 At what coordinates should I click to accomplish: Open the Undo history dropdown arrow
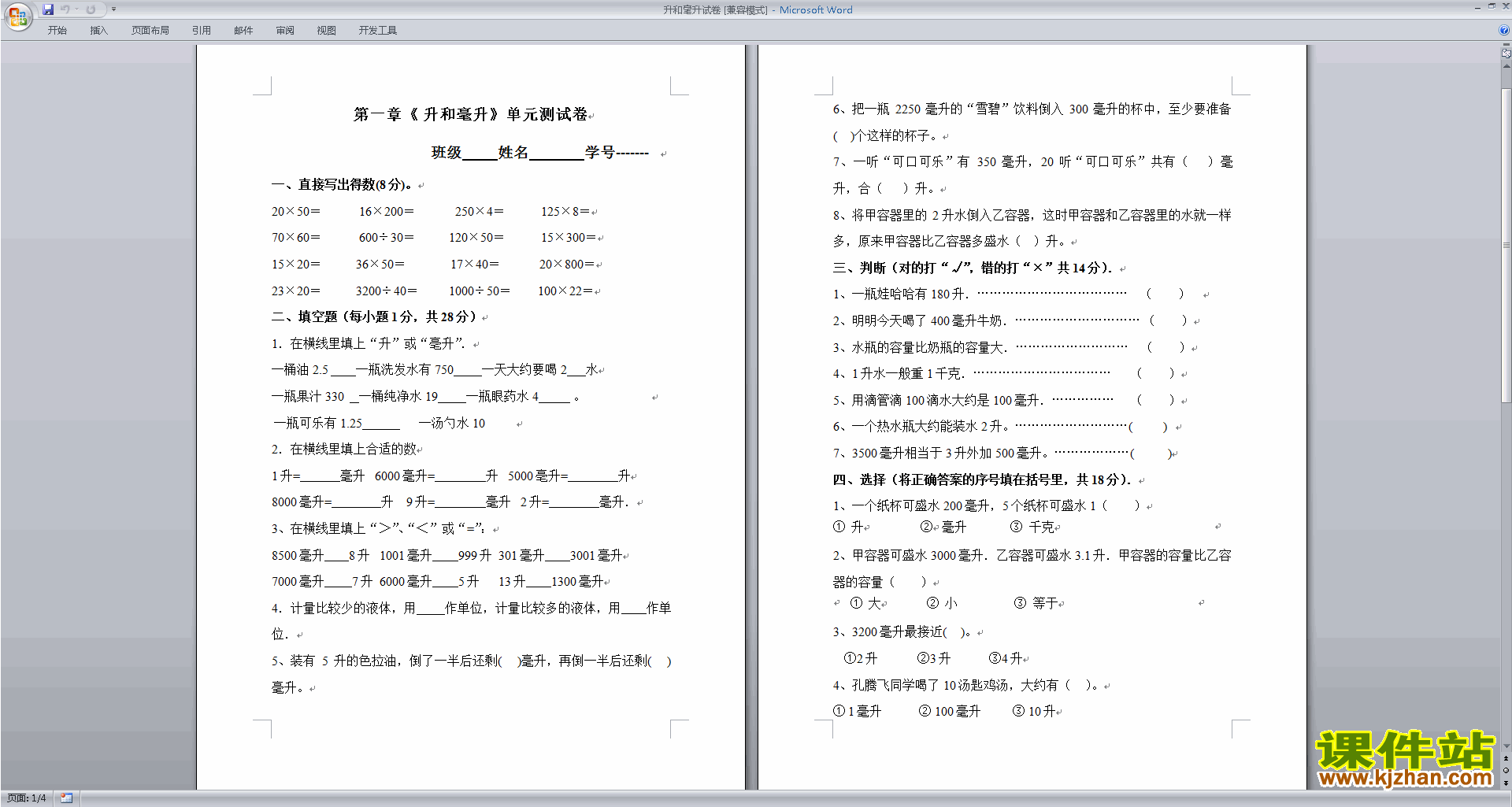coord(76,9)
